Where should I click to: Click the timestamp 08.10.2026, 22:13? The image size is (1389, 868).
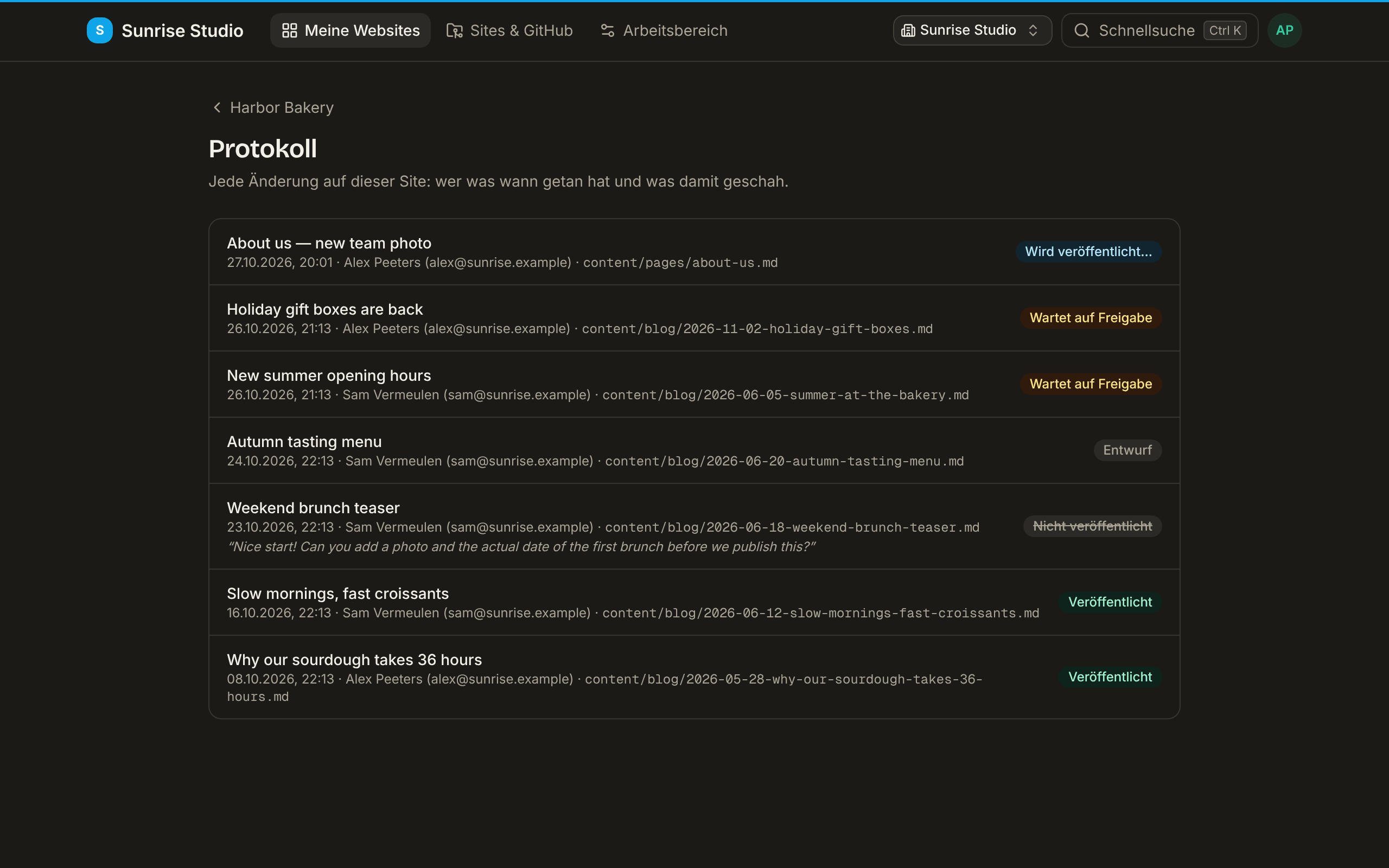click(280, 679)
